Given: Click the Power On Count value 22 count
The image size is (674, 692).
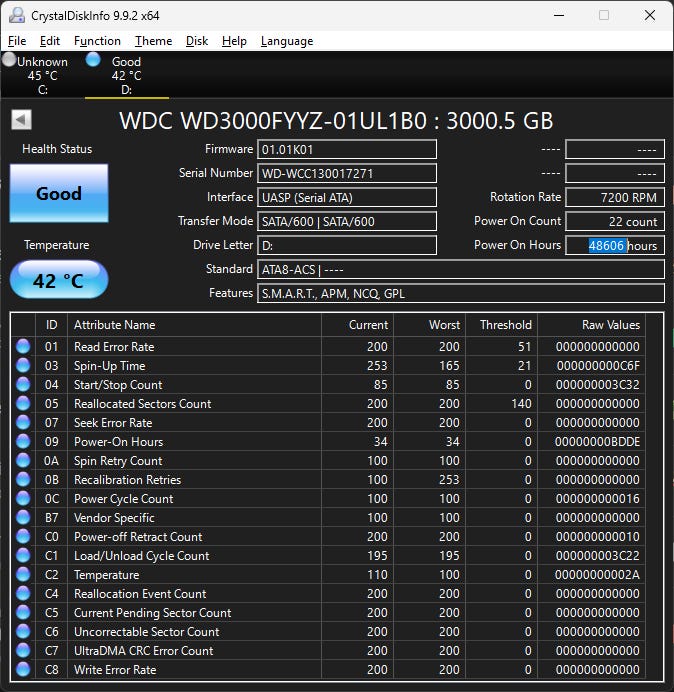Looking at the screenshot, I should point(615,221).
